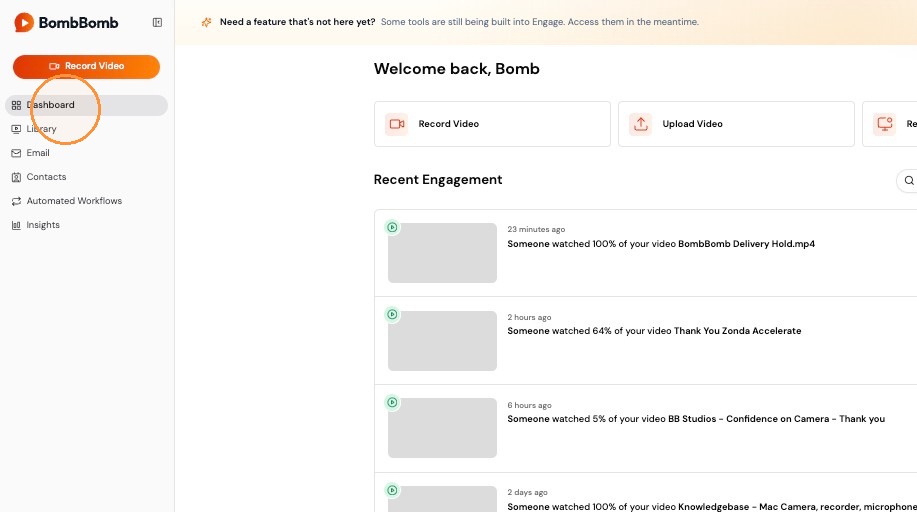Click the '2 hours ago' timestamp
The width and height of the screenshot is (917, 512).
click(529, 317)
